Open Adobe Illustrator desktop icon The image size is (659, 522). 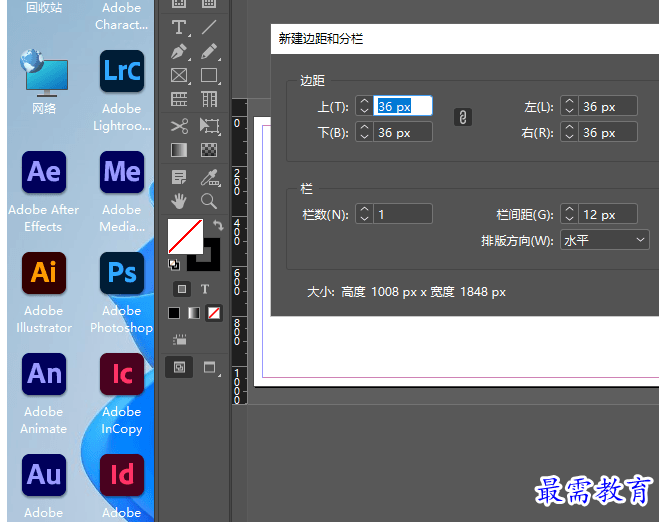point(44,293)
